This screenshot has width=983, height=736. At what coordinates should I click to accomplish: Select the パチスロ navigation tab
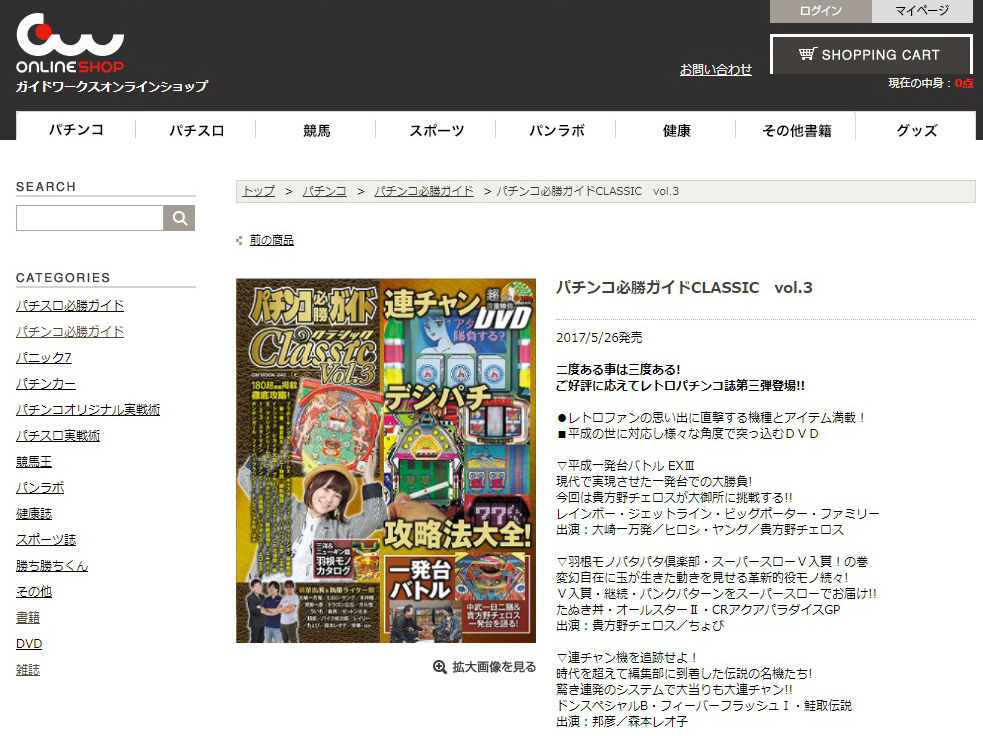(x=196, y=130)
